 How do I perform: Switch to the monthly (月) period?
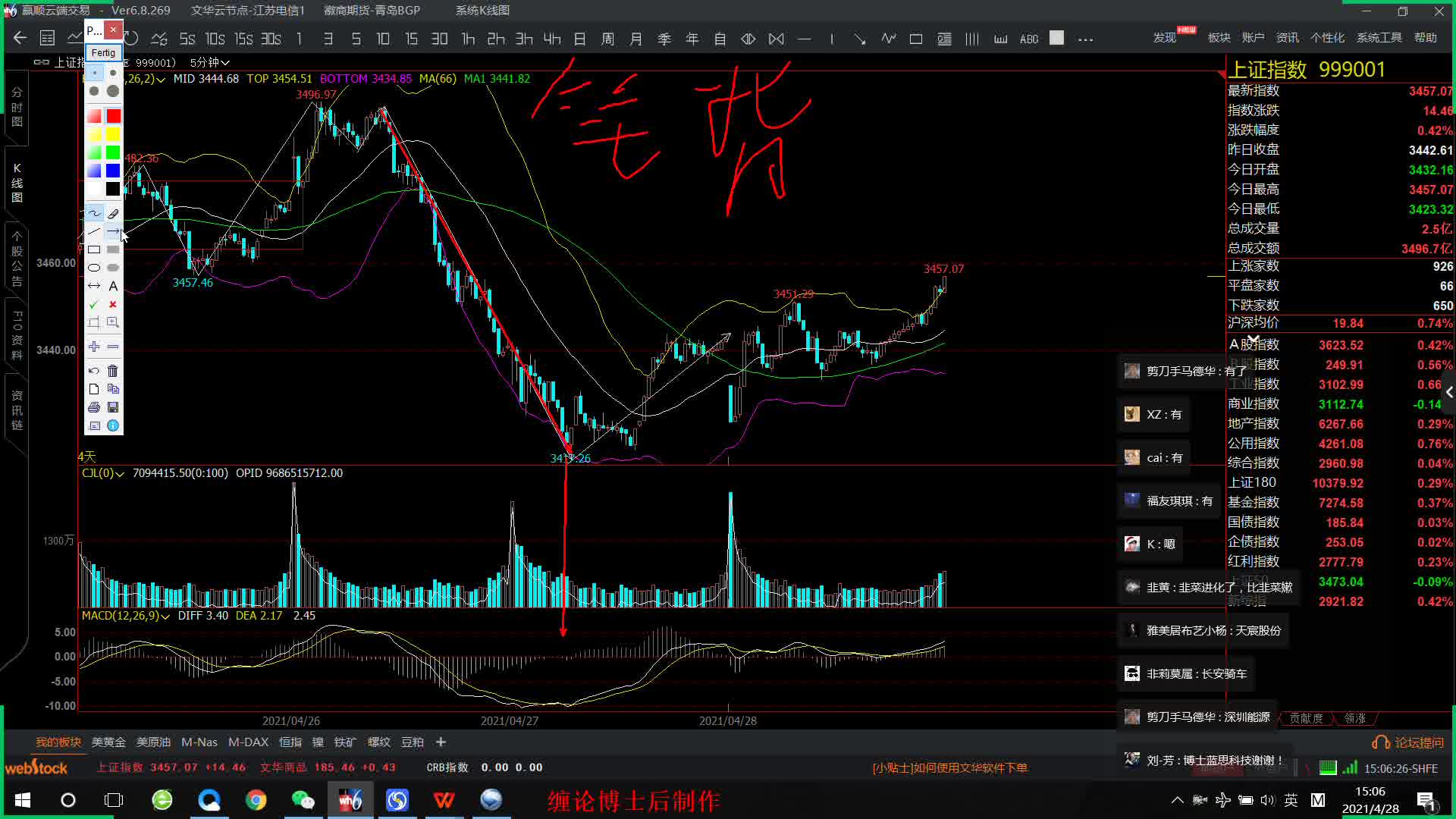point(636,38)
